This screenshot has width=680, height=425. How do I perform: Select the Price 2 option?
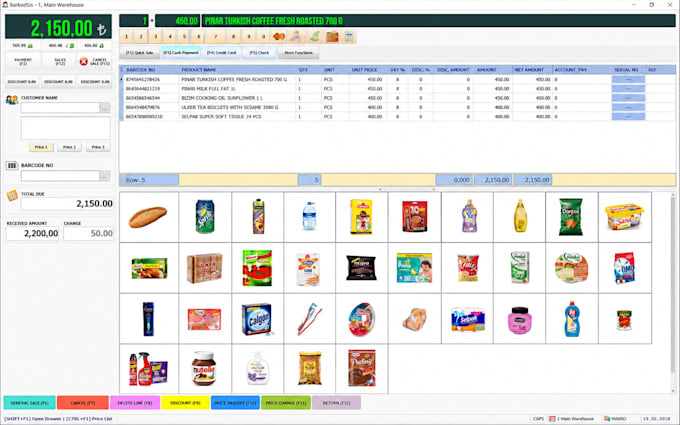pyautogui.click(x=69, y=147)
